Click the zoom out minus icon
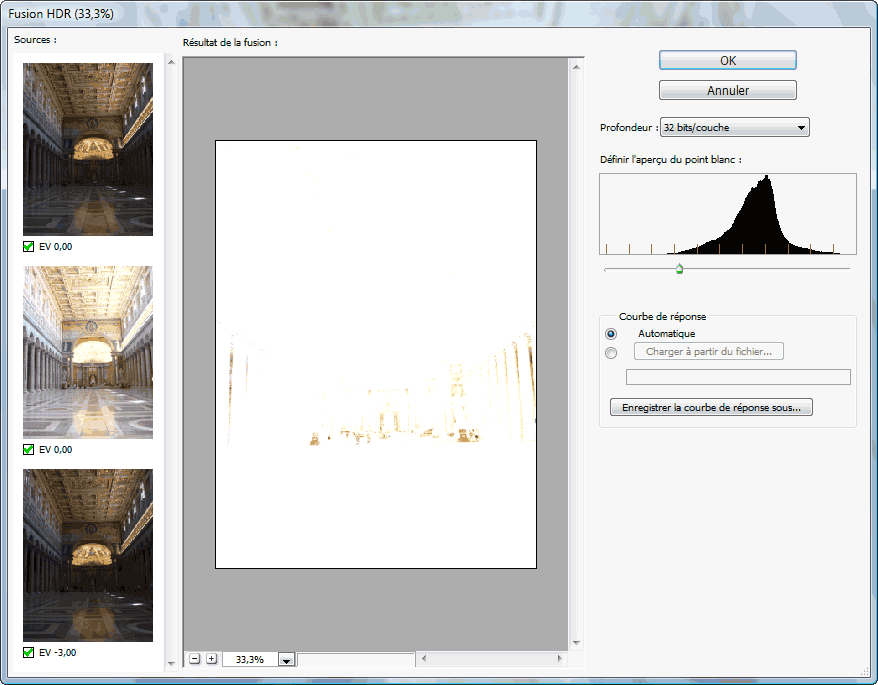878x685 pixels. (x=194, y=659)
